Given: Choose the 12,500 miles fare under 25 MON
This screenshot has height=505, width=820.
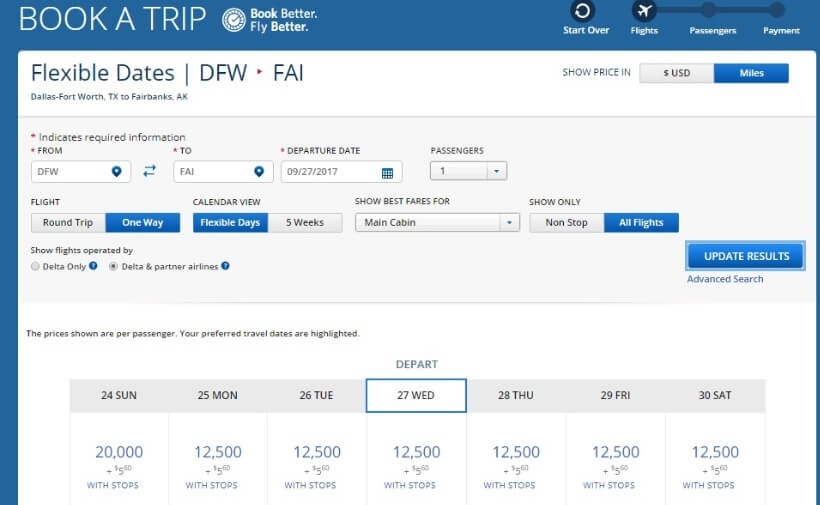Looking at the screenshot, I should click(218, 452).
